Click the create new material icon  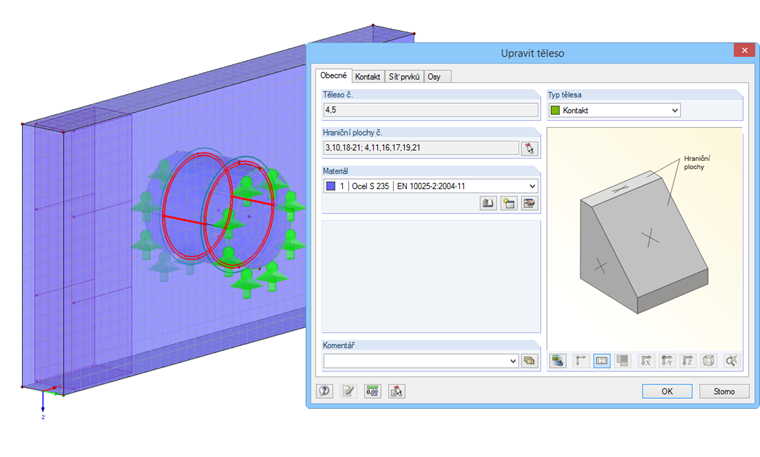coord(508,203)
